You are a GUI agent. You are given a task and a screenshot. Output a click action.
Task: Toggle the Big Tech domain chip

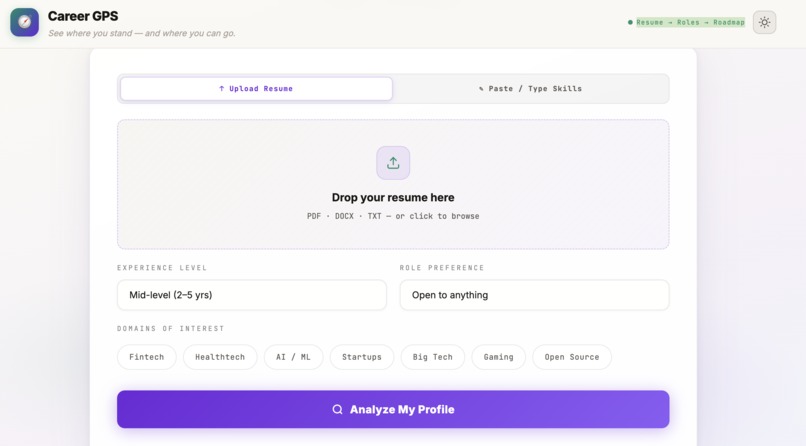tap(433, 357)
